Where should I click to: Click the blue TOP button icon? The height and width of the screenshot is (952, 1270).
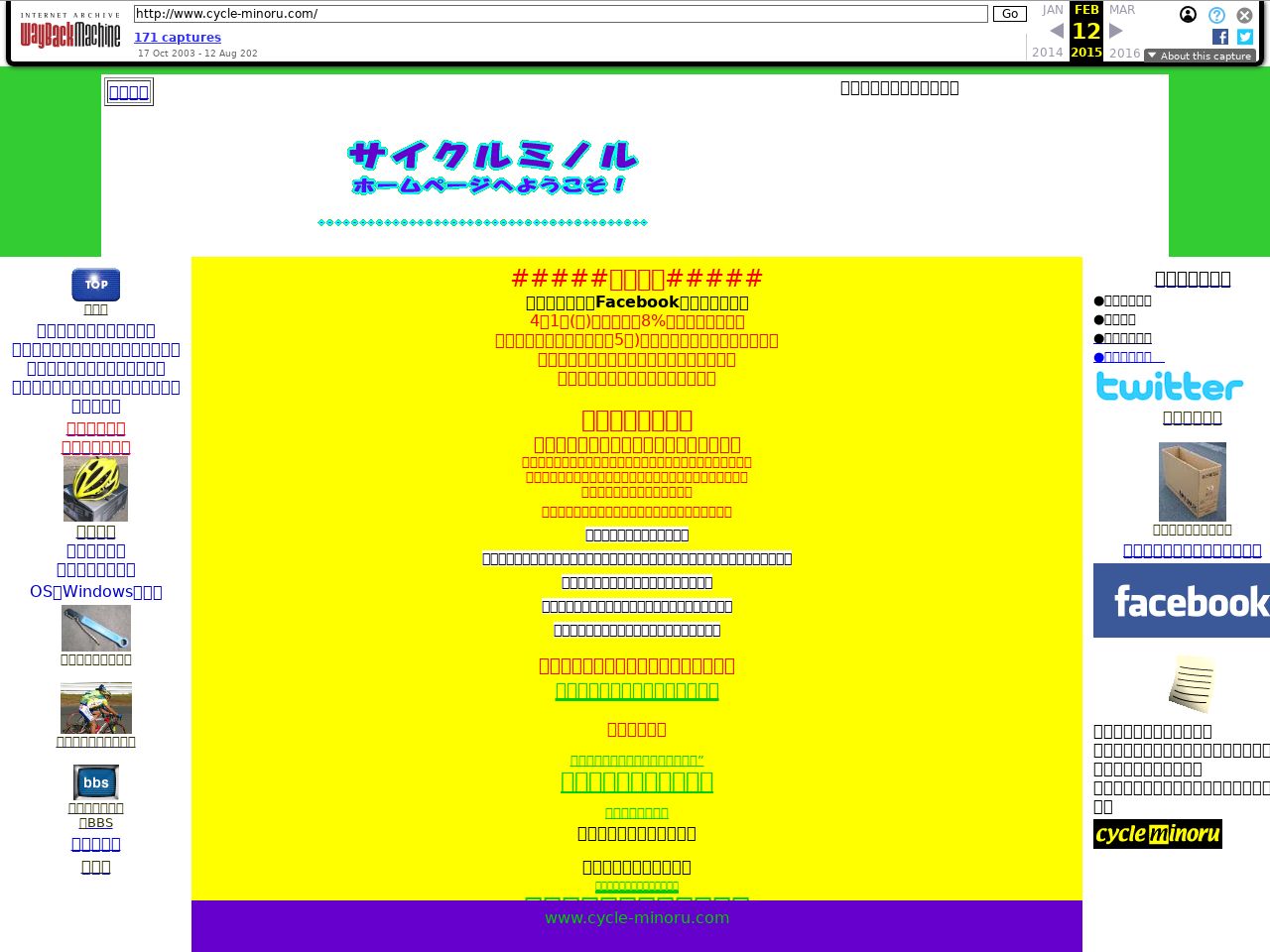click(x=95, y=285)
